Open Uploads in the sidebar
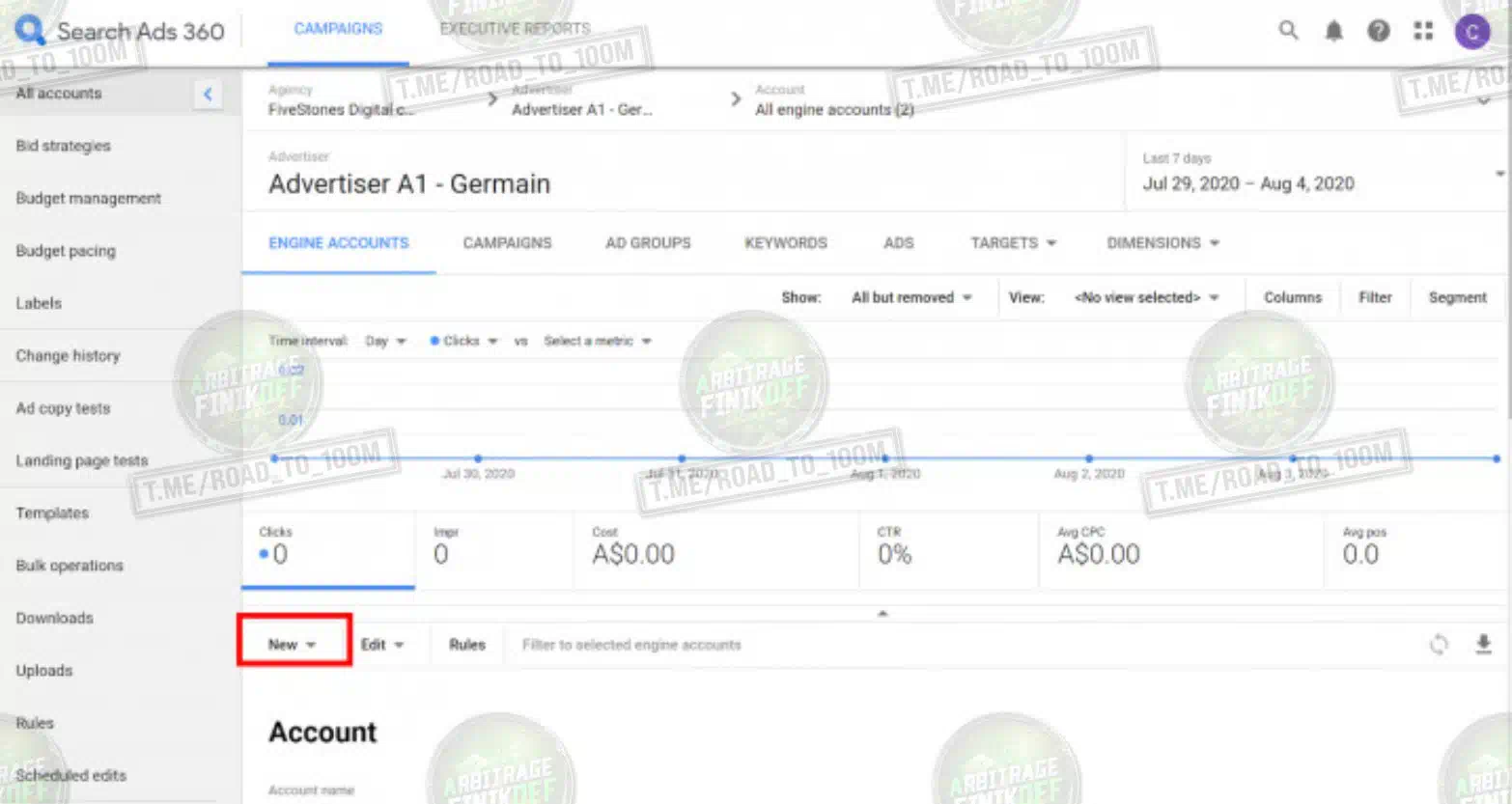Screen dimensions: 1512x804 coord(43,670)
